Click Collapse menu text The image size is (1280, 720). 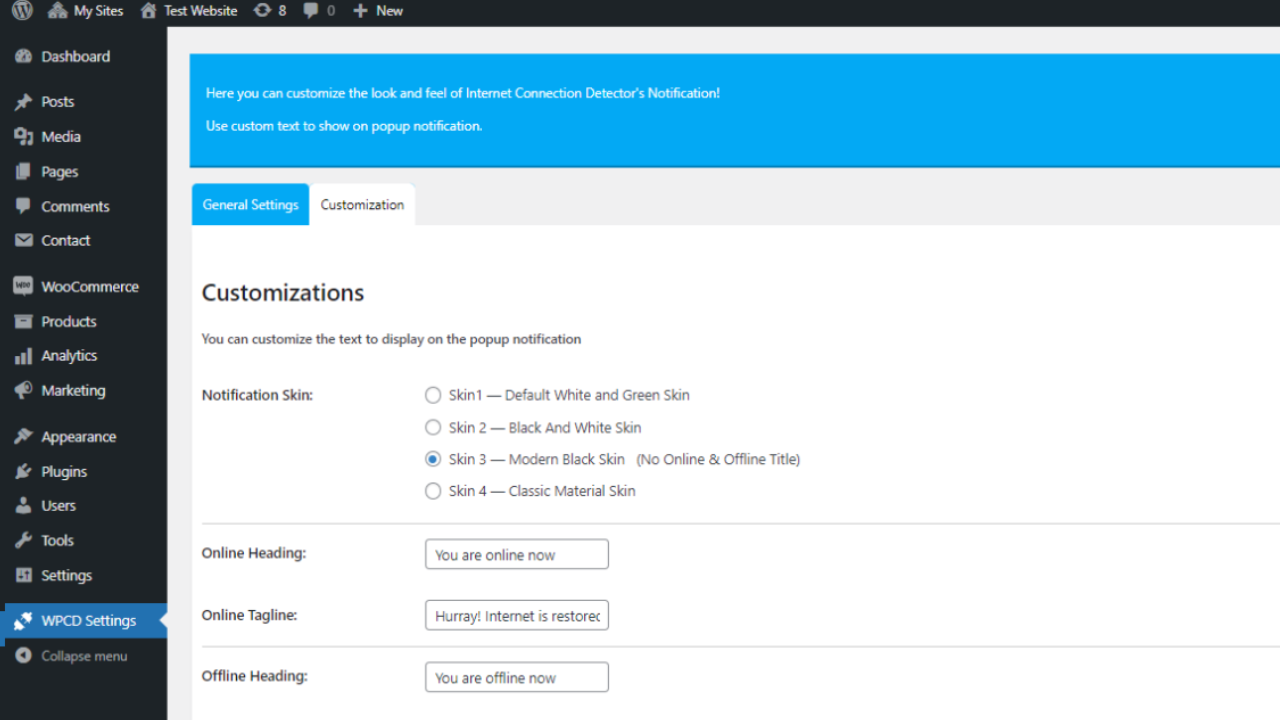click(84, 657)
